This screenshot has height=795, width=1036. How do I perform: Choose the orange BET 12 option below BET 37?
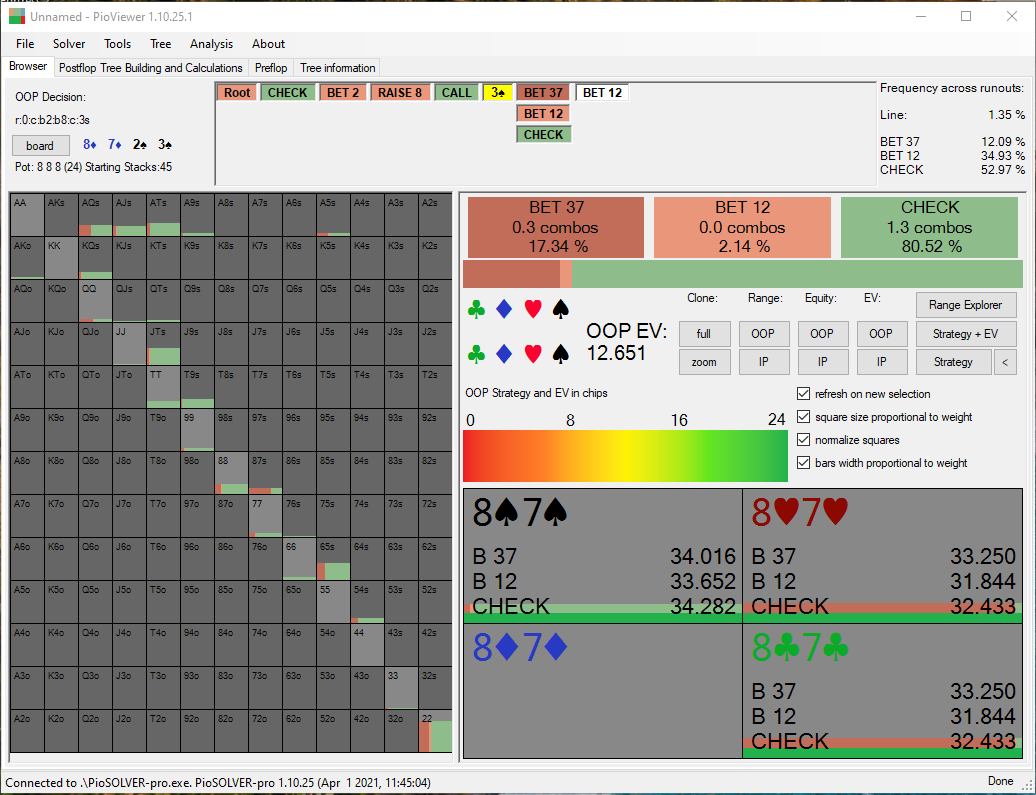543,114
